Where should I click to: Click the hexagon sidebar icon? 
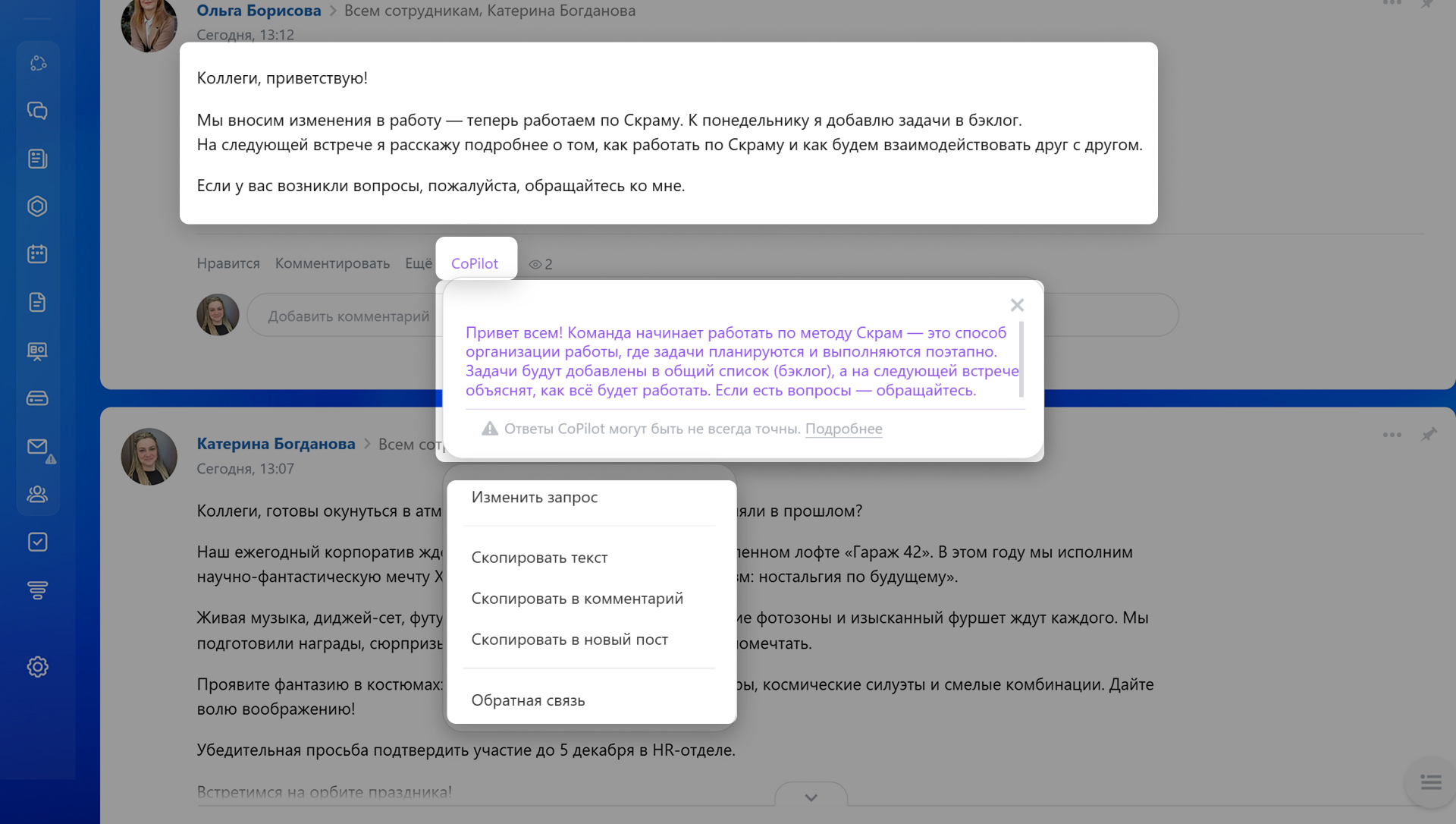click(x=37, y=206)
